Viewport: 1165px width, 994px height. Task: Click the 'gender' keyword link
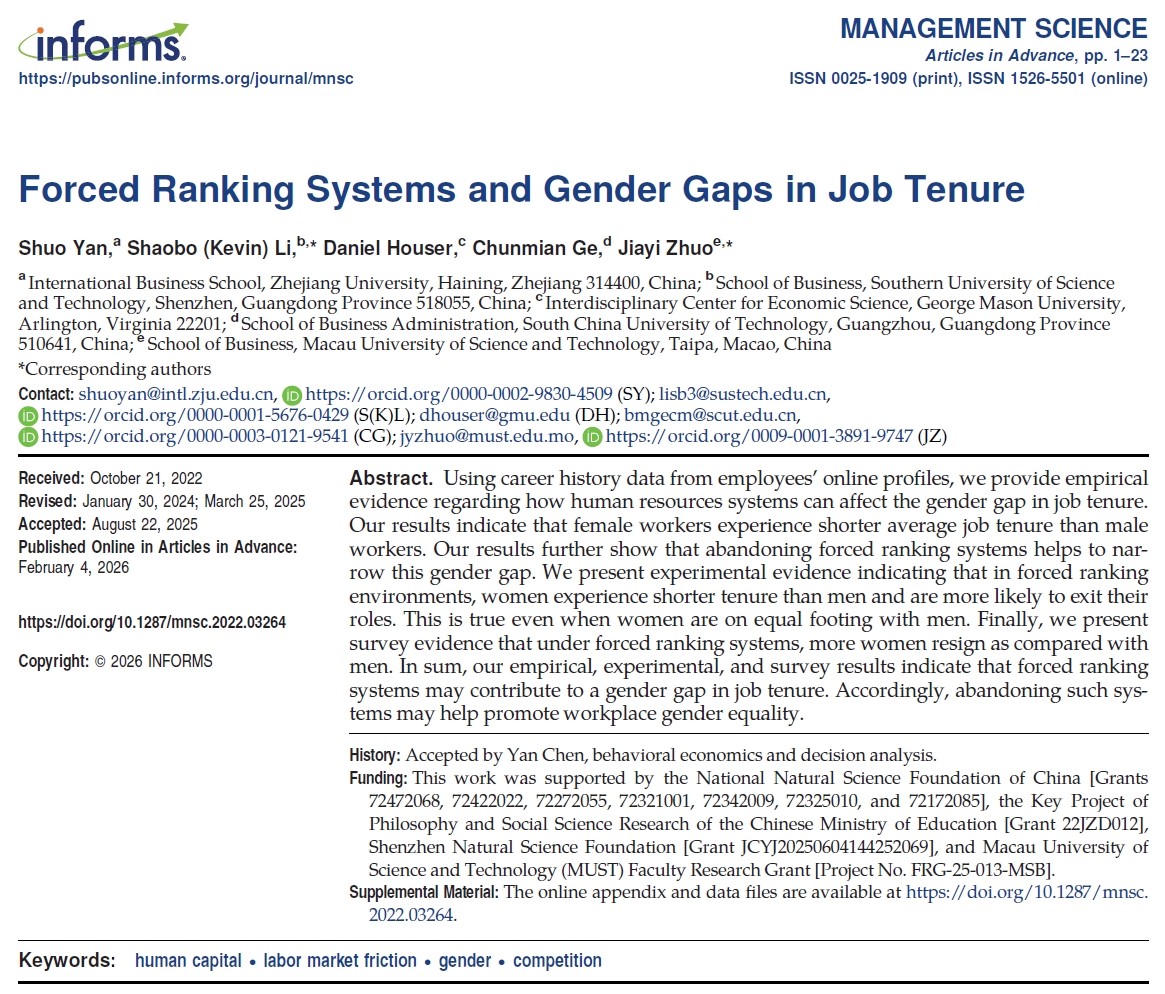(465, 961)
